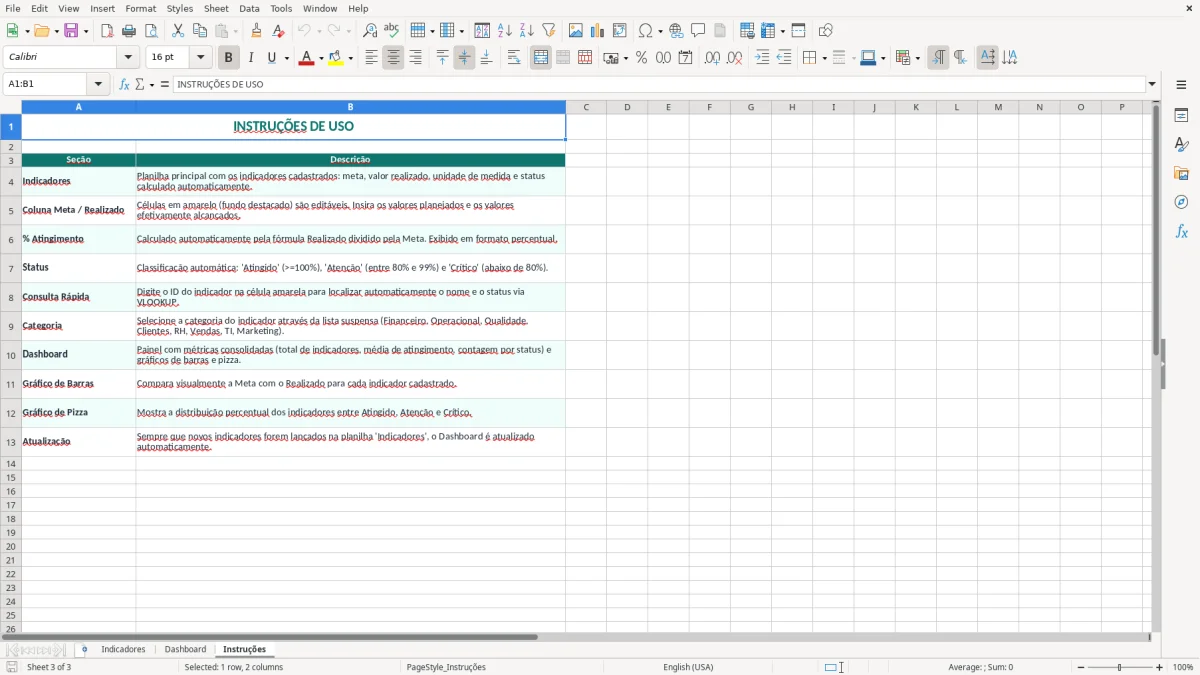Image resolution: width=1200 pixels, height=675 pixels.
Task: Select row 7 header
Action: [x=11, y=268]
